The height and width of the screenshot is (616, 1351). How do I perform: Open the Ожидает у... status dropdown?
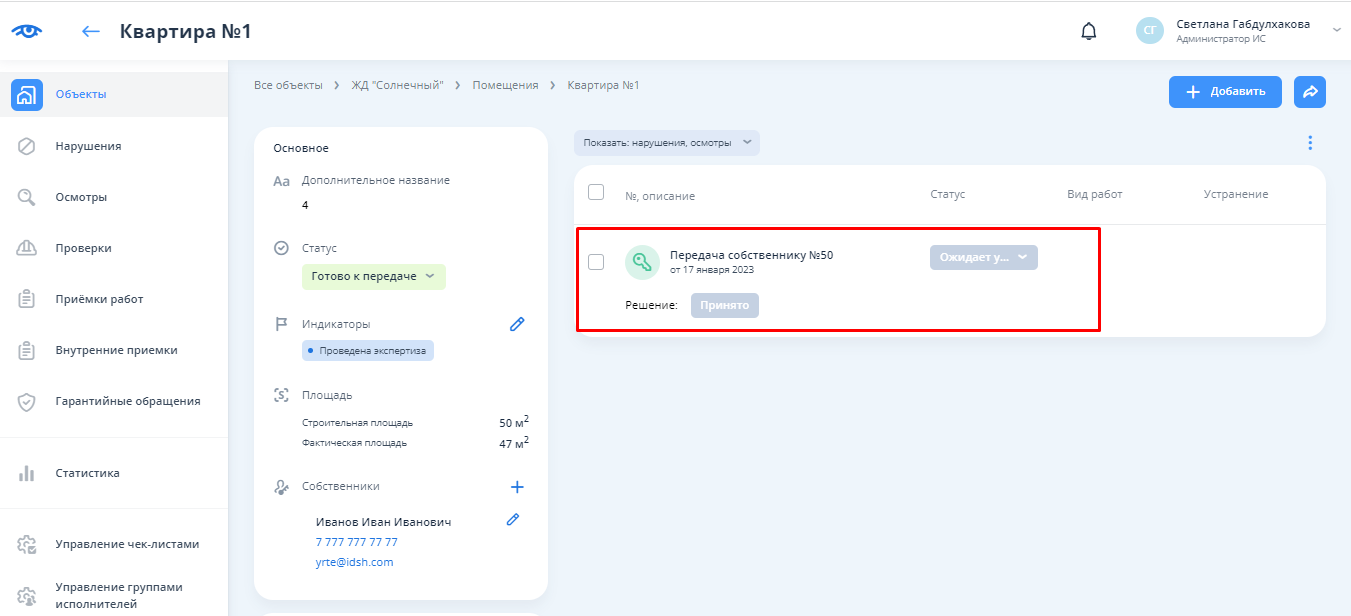(983, 257)
